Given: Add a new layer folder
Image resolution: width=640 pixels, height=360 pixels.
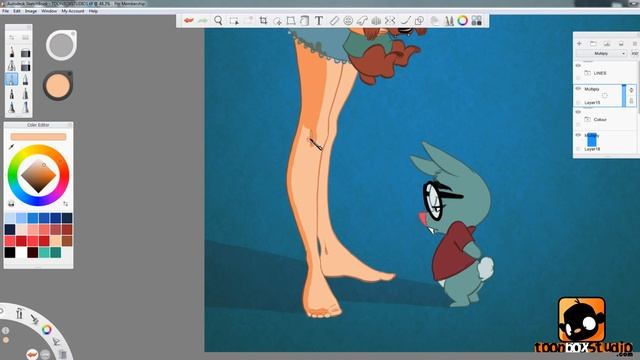Looking at the screenshot, I should [593, 43].
